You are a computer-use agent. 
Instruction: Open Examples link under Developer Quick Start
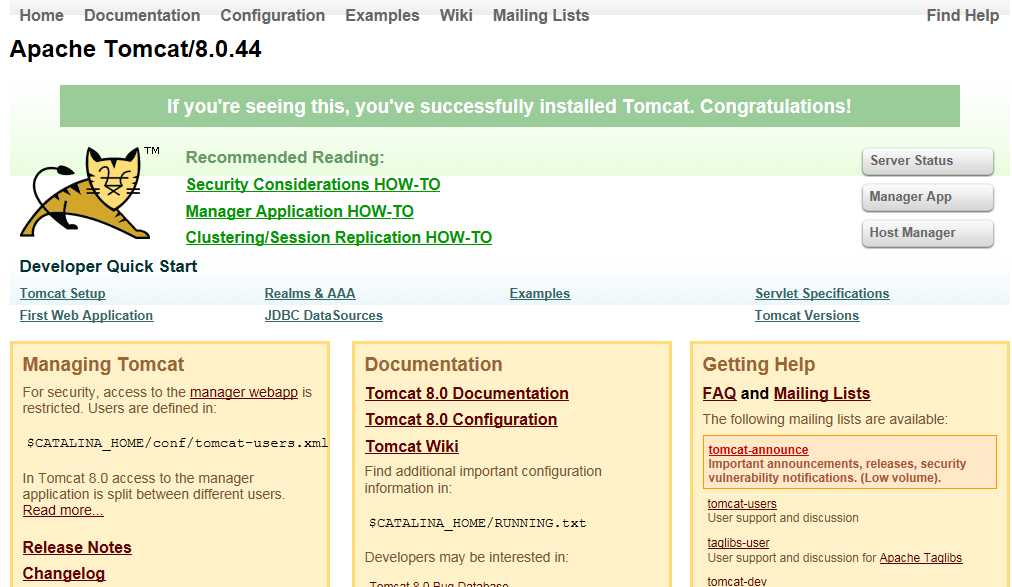pos(540,294)
